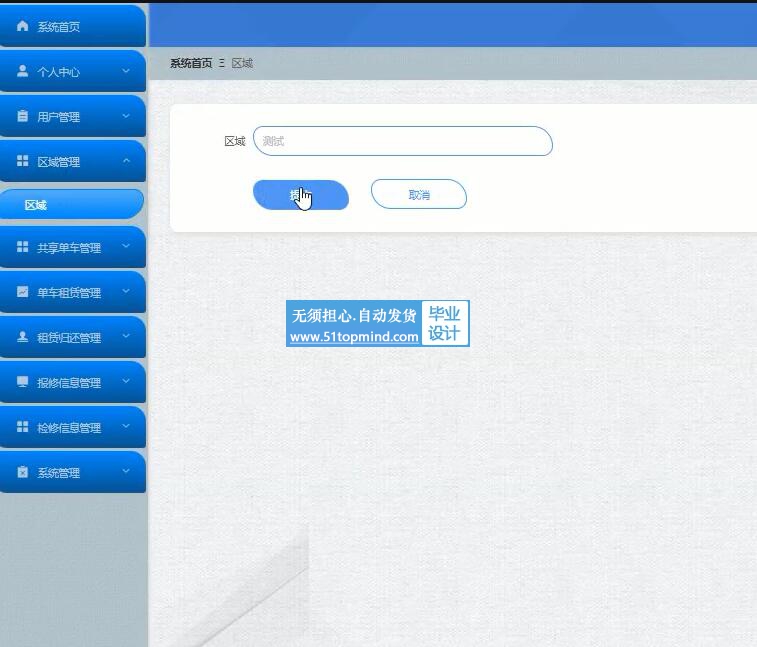Image resolution: width=757 pixels, height=647 pixels.
Task: Open the 单车租赁管理 menu label
Action: coord(69,293)
